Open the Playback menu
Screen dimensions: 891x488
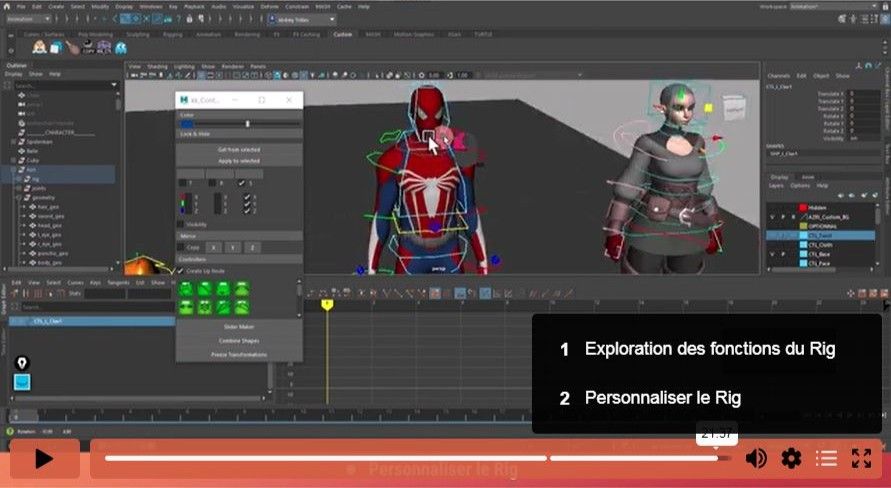pos(194,7)
